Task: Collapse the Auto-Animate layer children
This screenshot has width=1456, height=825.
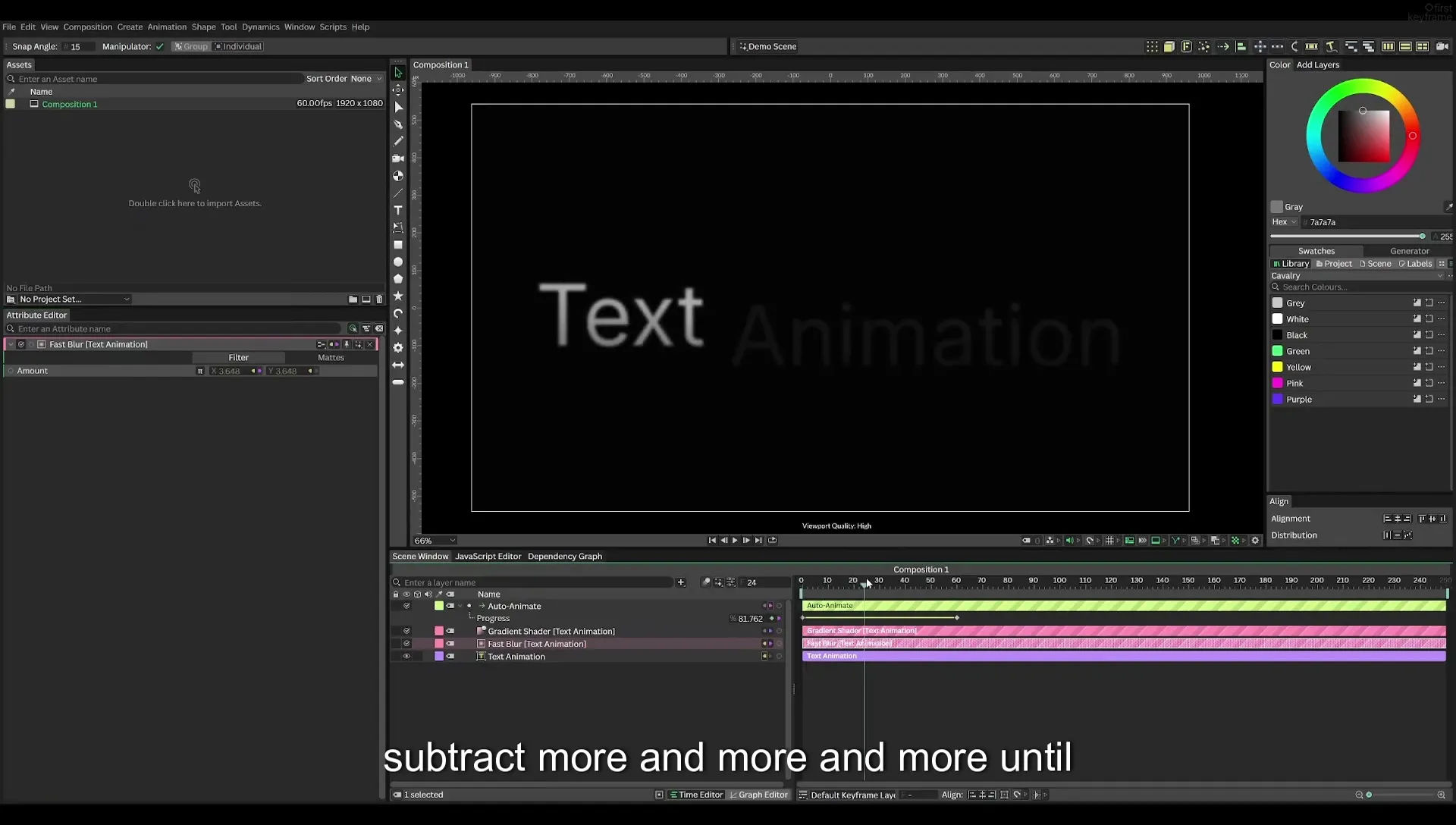Action: pos(460,606)
